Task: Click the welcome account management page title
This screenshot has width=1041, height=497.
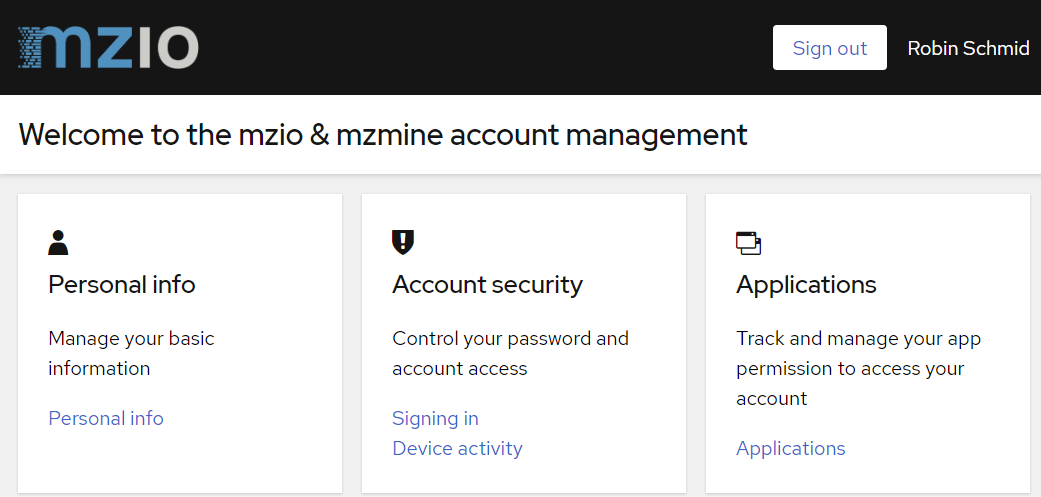Action: coord(383,135)
